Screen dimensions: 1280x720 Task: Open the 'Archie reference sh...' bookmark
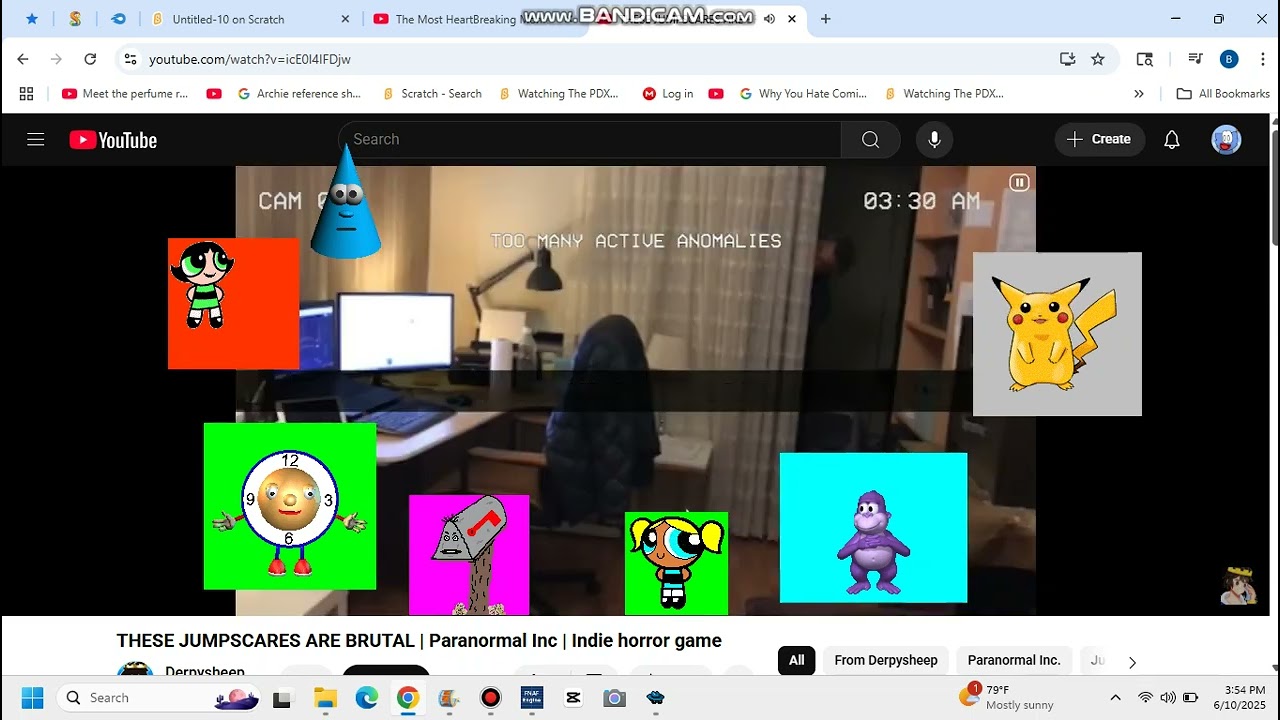click(x=299, y=94)
